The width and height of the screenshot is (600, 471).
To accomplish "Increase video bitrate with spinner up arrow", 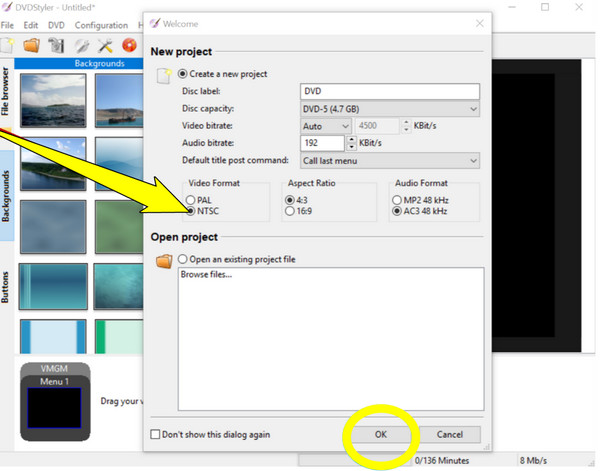I will point(406,122).
